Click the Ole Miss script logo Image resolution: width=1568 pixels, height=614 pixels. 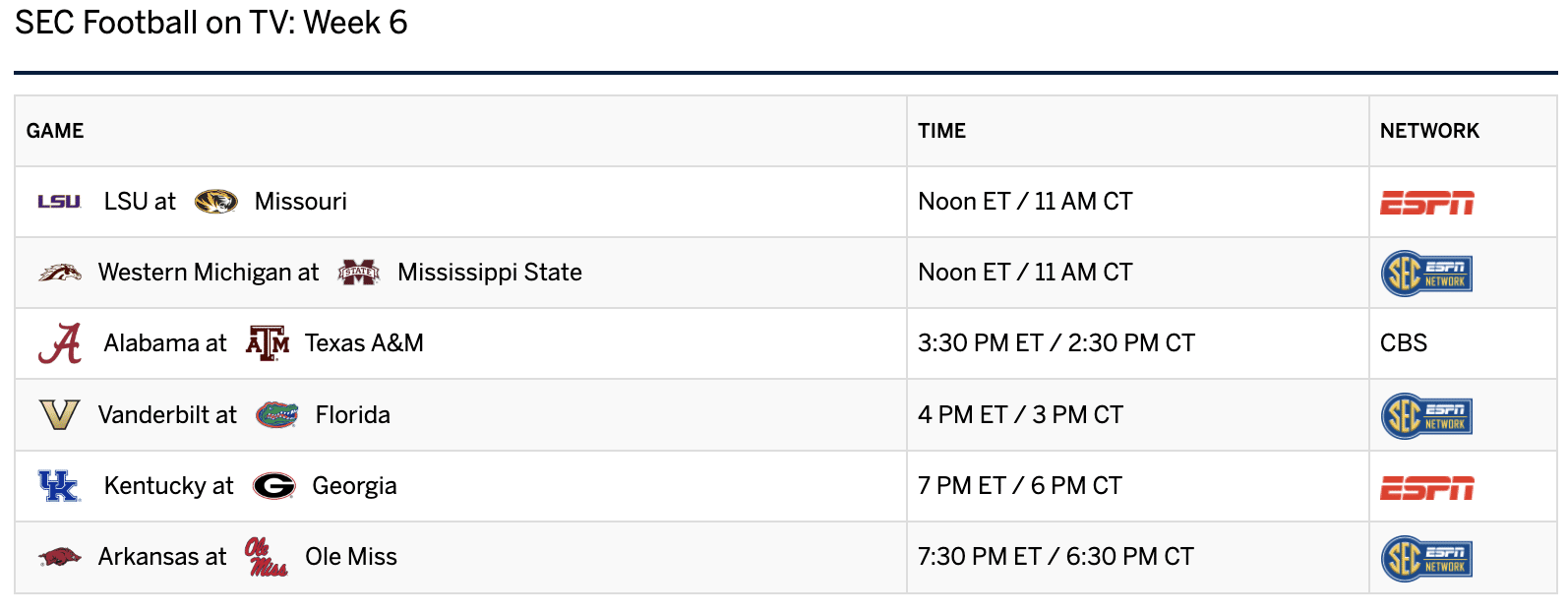click(x=267, y=557)
